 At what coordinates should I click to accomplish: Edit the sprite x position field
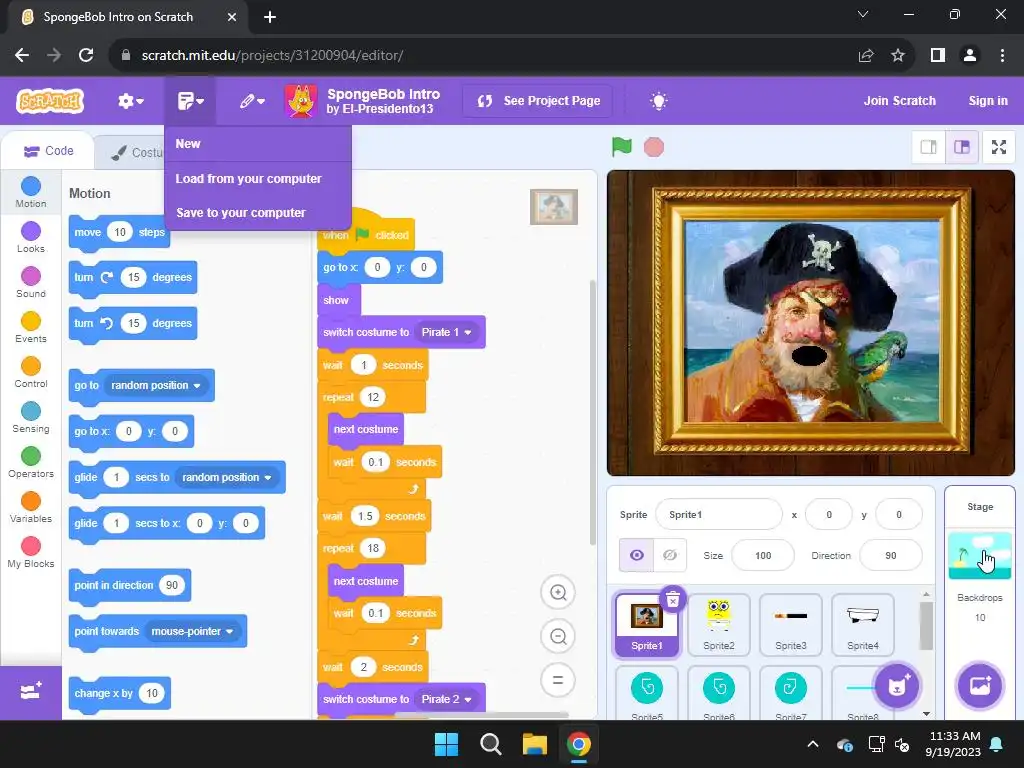tap(829, 515)
